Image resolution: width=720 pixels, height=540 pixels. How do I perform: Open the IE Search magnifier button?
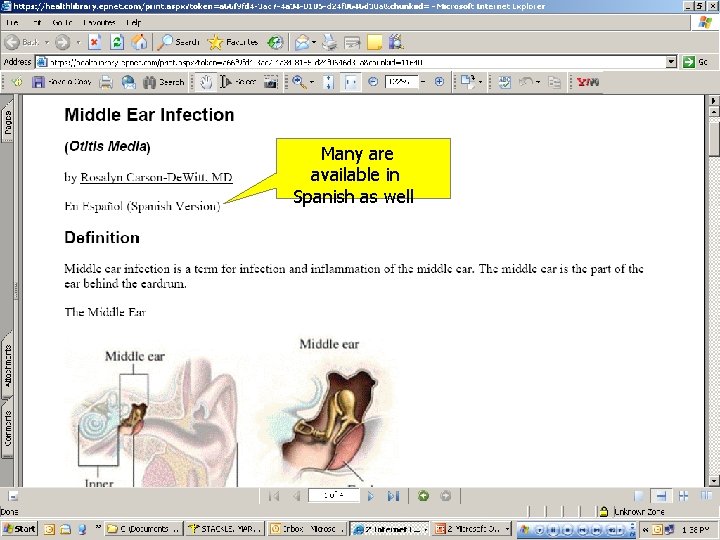pyautogui.click(x=178, y=42)
